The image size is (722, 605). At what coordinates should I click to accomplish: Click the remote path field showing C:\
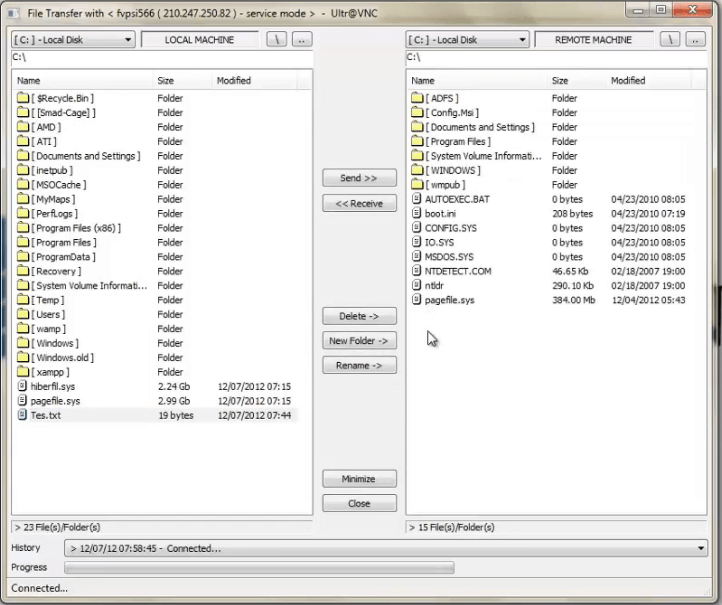point(557,58)
